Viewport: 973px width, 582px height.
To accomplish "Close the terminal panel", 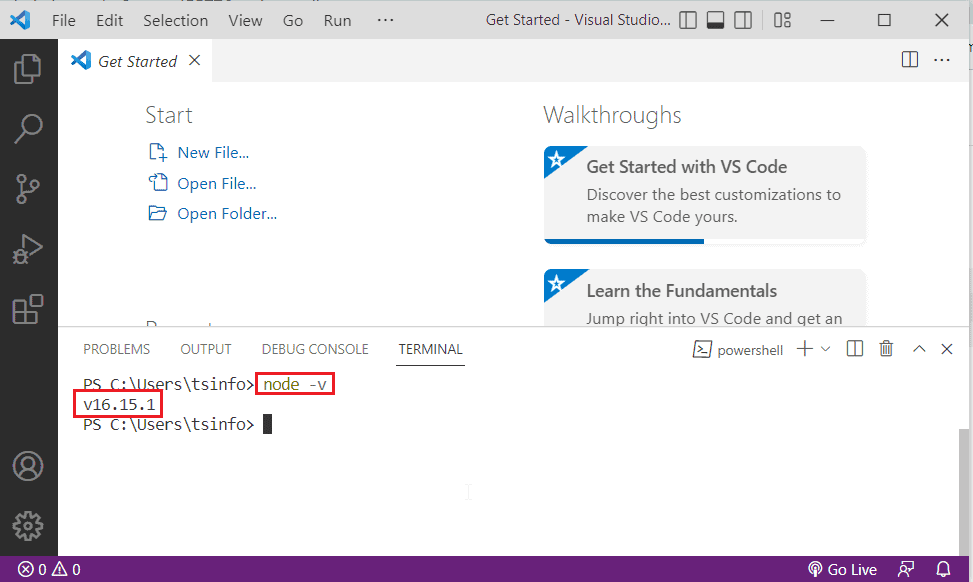I will tap(946, 349).
